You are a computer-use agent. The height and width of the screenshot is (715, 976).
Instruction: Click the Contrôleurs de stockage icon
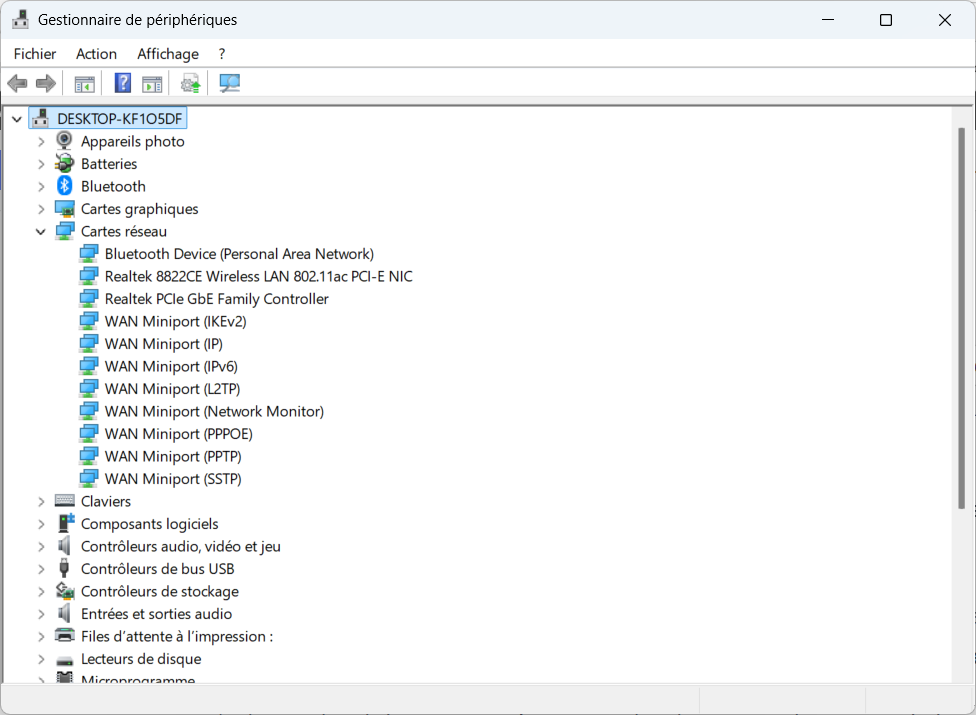65,590
